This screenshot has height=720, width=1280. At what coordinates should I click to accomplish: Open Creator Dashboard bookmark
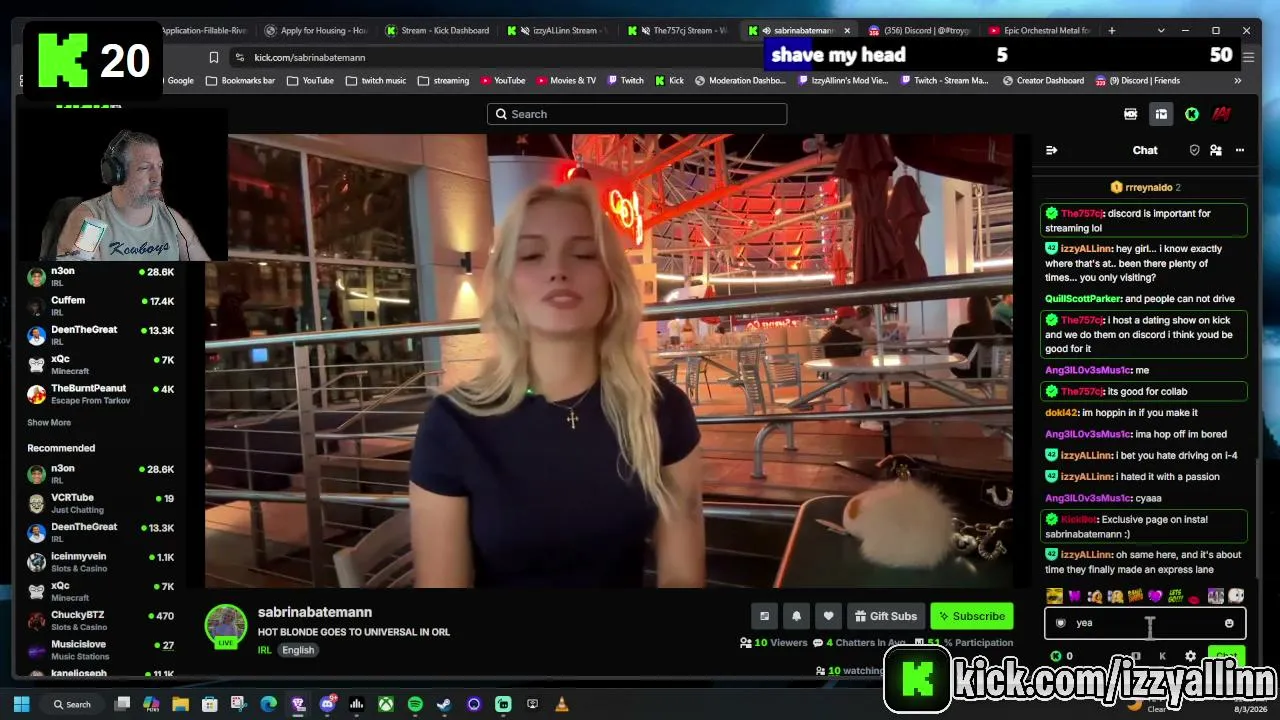click(1043, 81)
